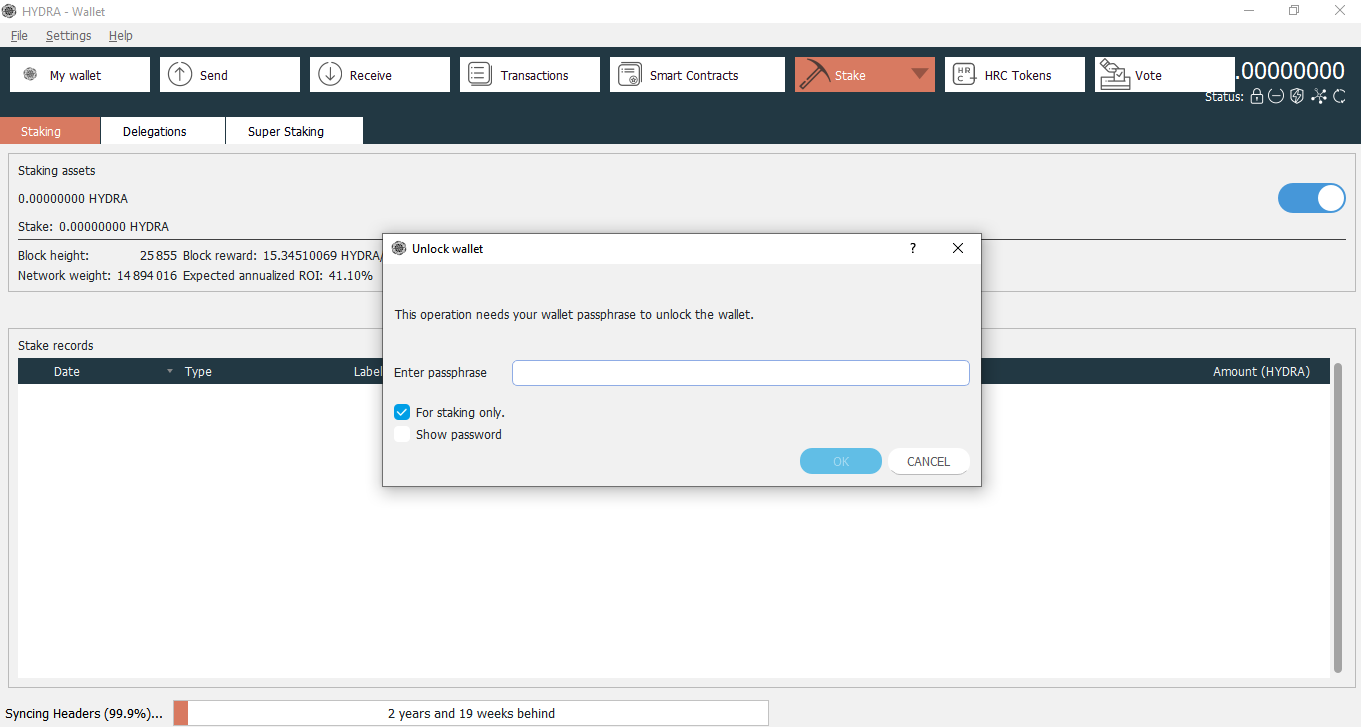Turn off the staking toggle switch
The height and width of the screenshot is (727, 1361).
tap(1311, 198)
